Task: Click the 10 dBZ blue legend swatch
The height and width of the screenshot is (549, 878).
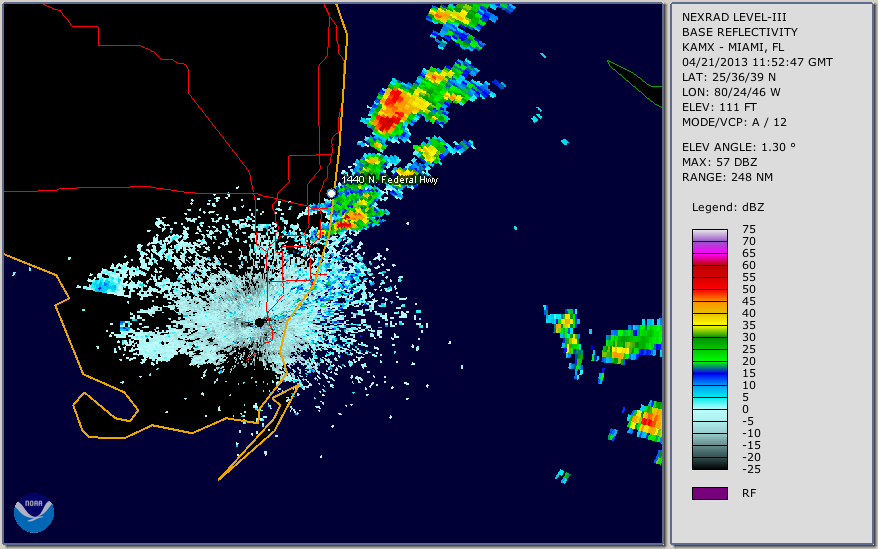Action: pyautogui.click(x=709, y=391)
